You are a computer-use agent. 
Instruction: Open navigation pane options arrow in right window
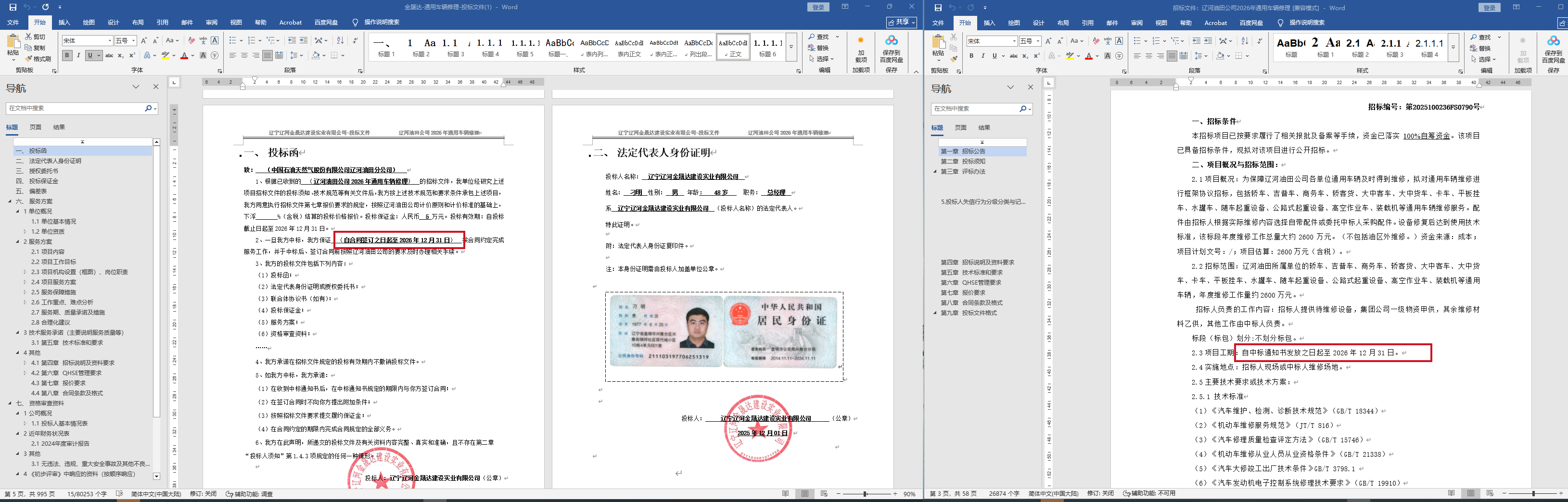click(1010, 87)
